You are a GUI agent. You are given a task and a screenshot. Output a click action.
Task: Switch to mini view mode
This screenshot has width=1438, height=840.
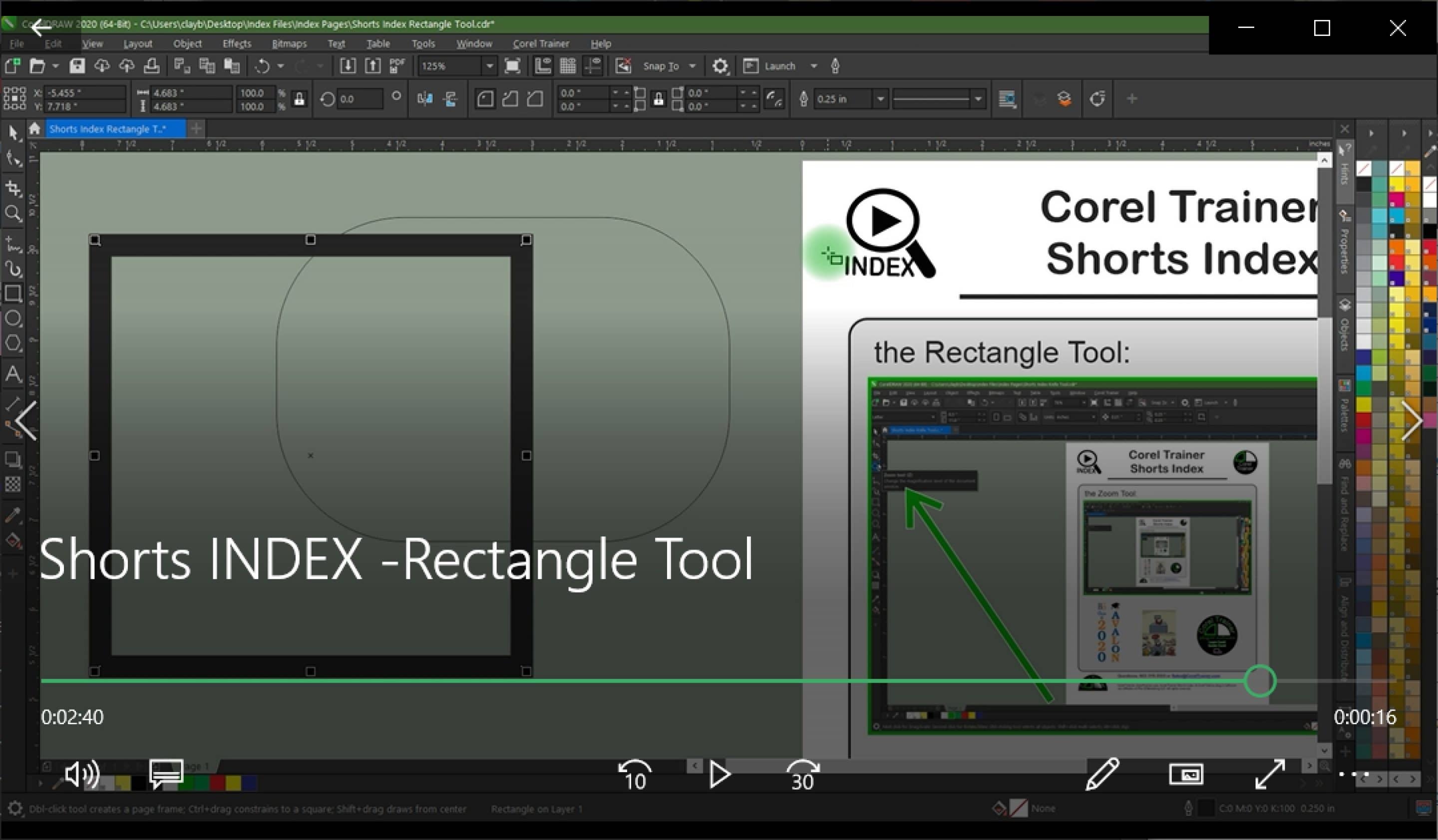[1186, 775]
